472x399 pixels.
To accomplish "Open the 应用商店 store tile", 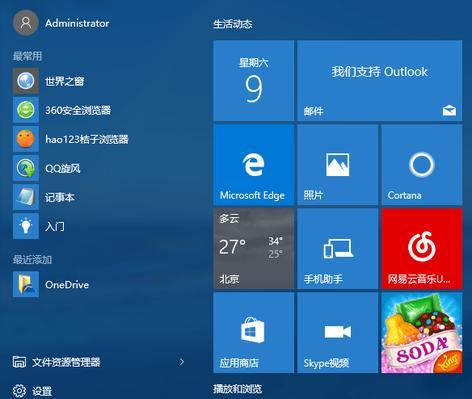I will [x=254, y=333].
